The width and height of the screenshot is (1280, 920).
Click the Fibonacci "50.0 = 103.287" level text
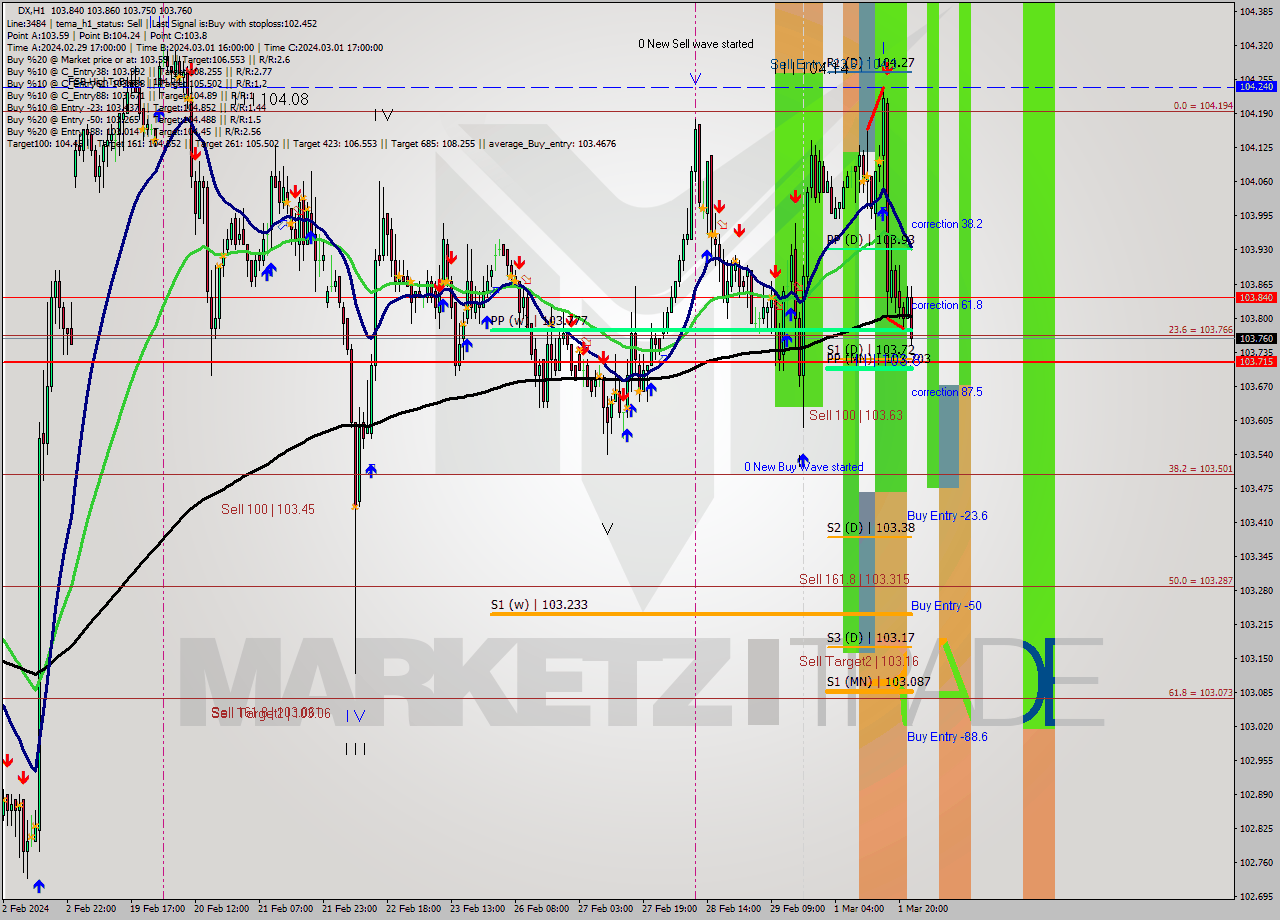pos(1201,580)
